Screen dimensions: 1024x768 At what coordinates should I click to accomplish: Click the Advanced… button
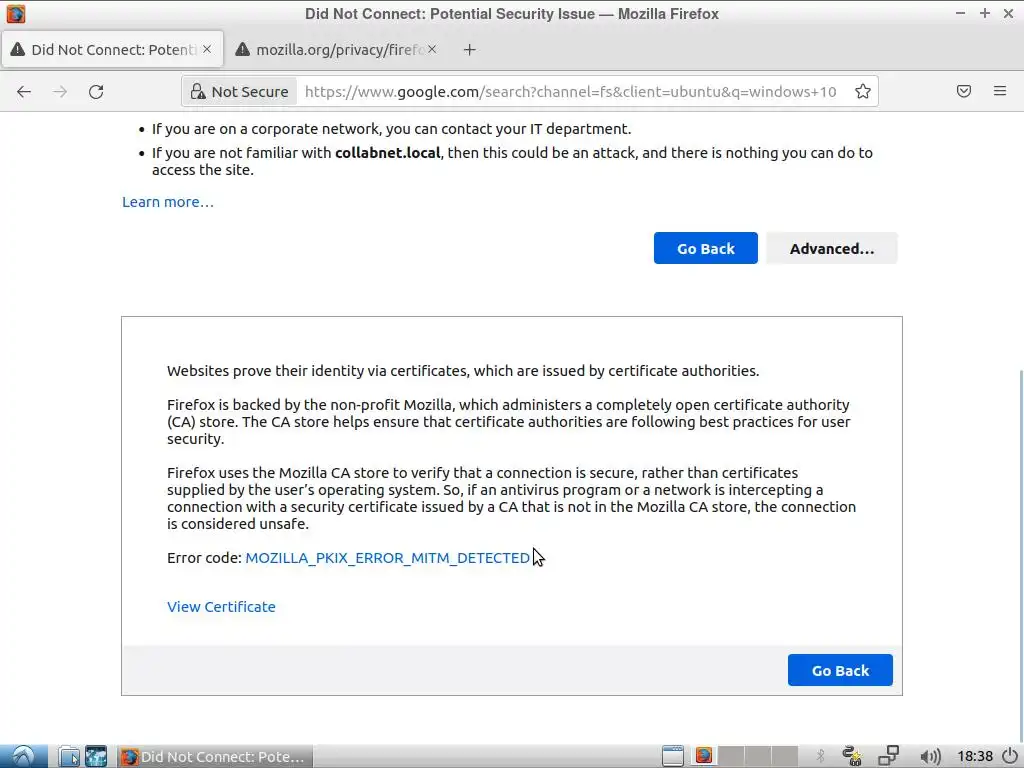(x=831, y=248)
